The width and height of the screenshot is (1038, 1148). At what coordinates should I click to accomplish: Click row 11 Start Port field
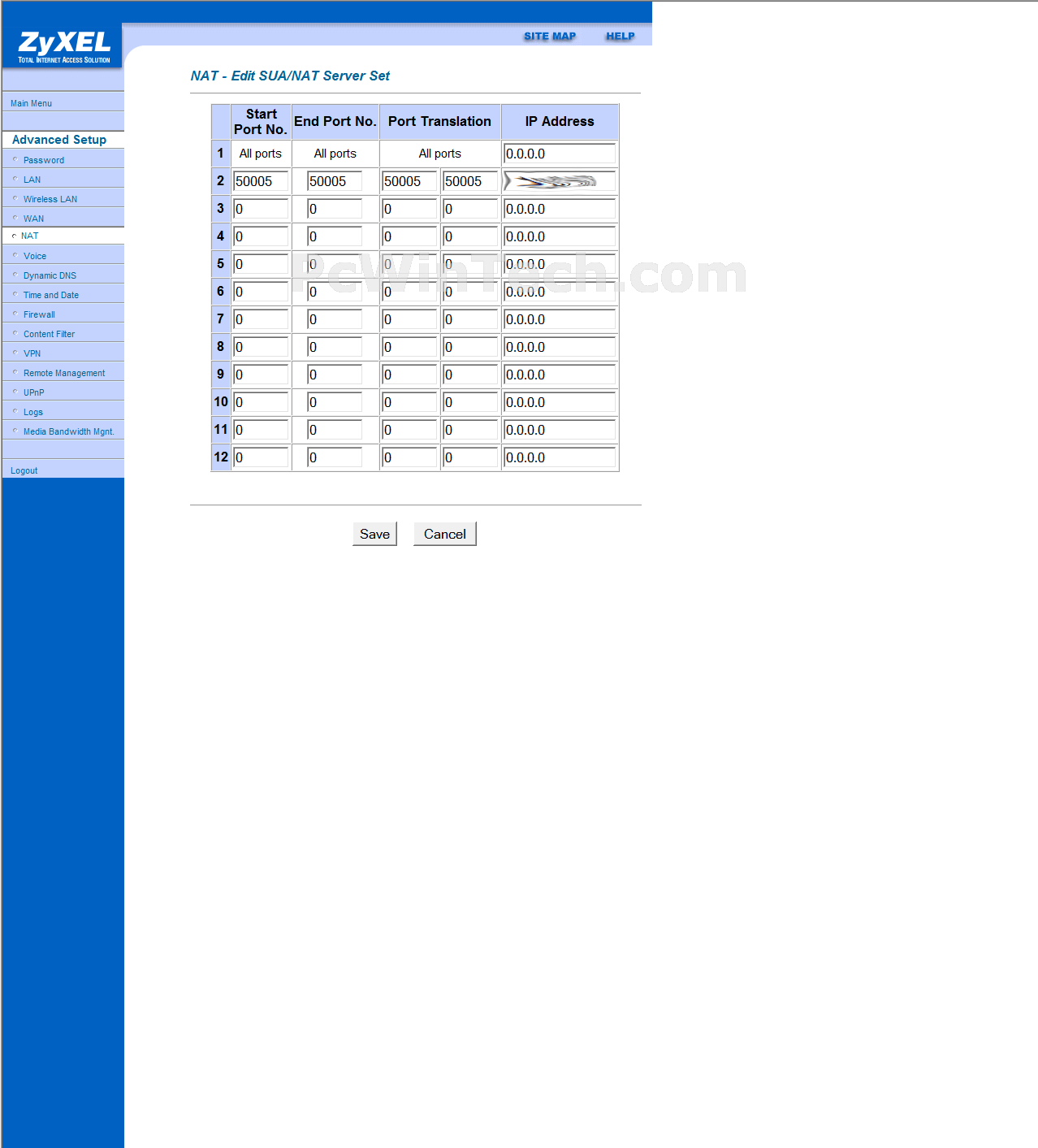tap(261, 430)
